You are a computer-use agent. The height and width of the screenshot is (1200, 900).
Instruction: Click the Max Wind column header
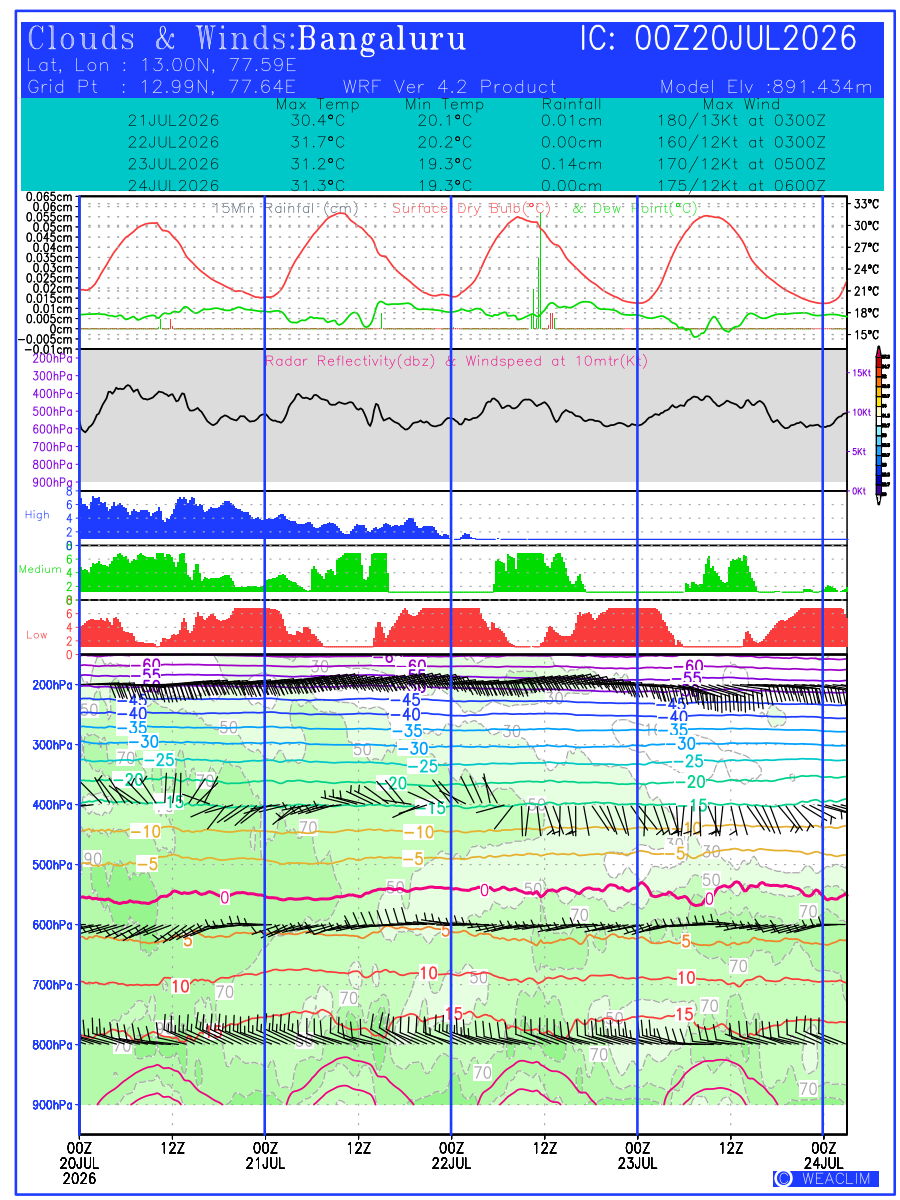click(740, 104)
